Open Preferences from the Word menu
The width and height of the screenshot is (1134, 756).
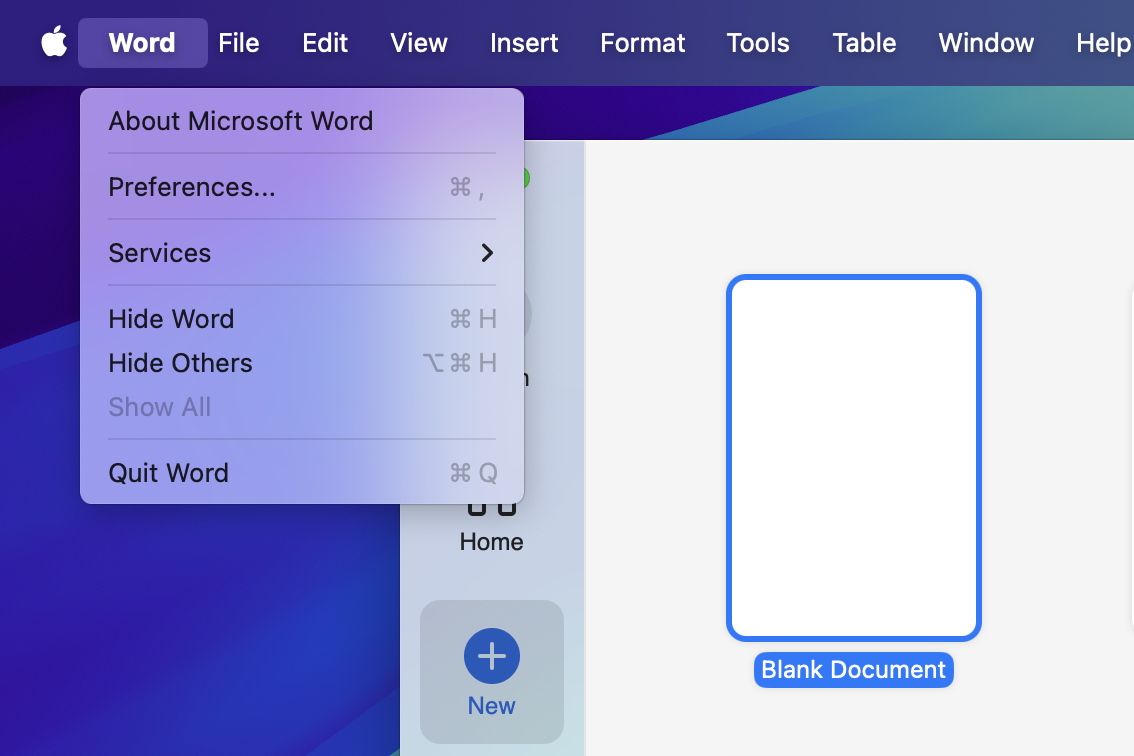click(302, 187)
